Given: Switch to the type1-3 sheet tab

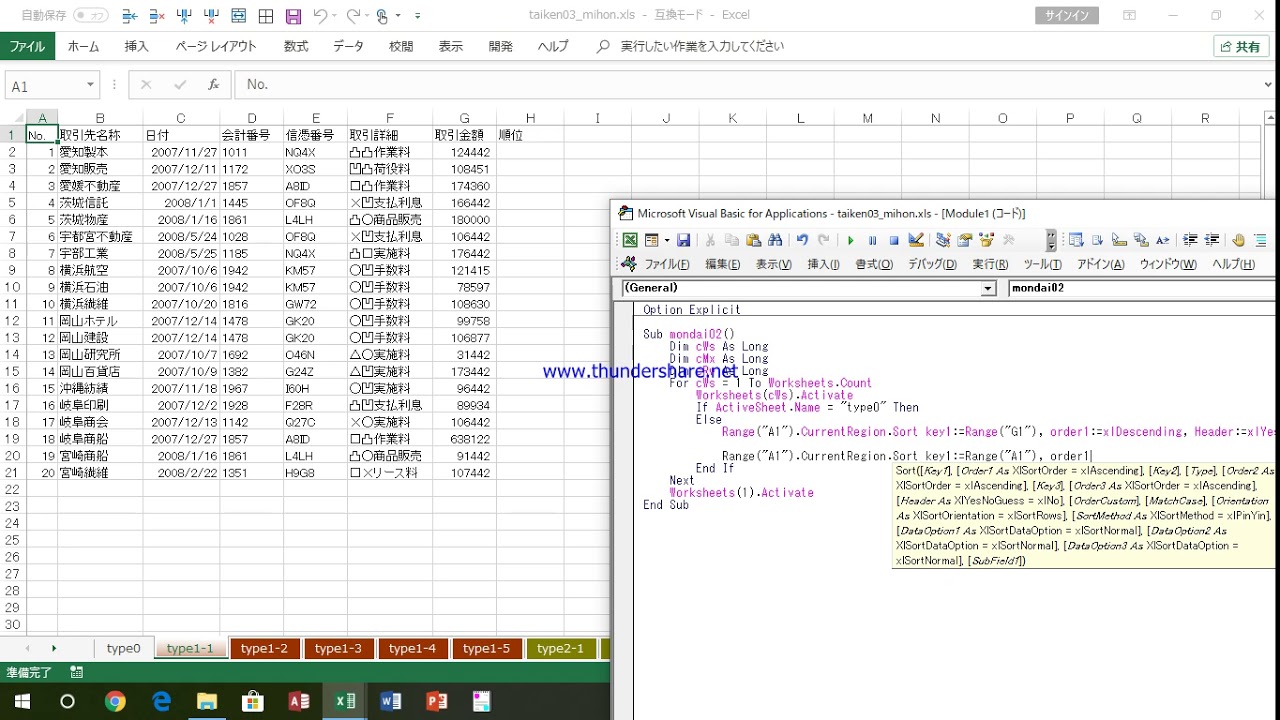Looking at the screenshot, I should pyautogui.click(x=338, y=648).
